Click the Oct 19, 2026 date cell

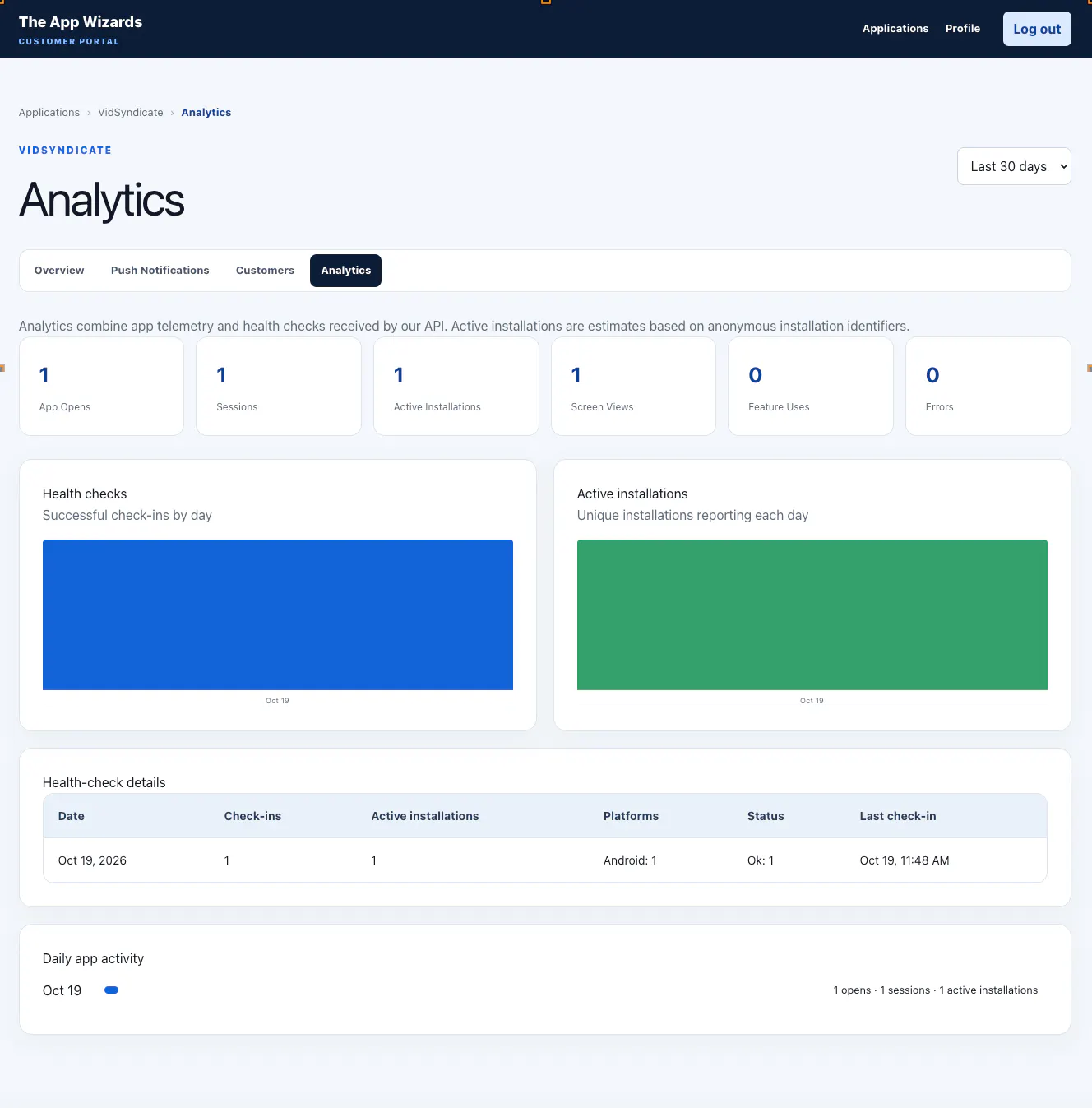(x=92, y=860)
